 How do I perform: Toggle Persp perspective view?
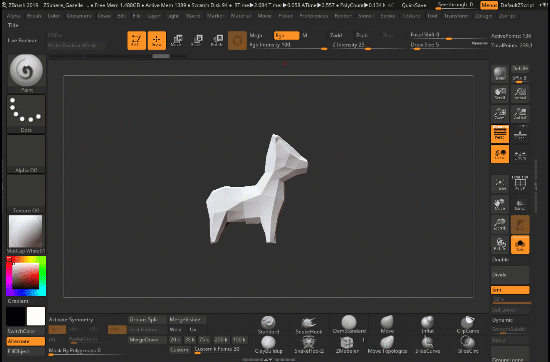pyautogui.click(x=499, y=134)
